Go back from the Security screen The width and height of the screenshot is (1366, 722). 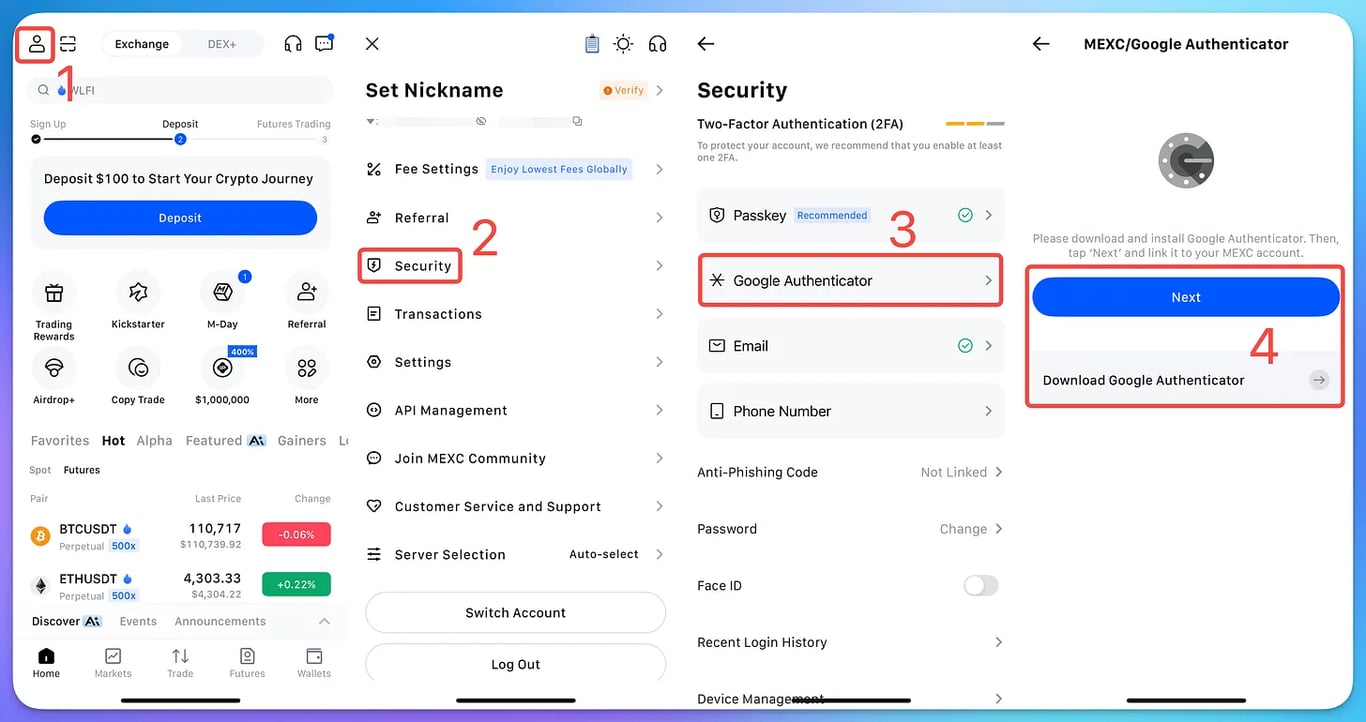(x=706, y=44)
